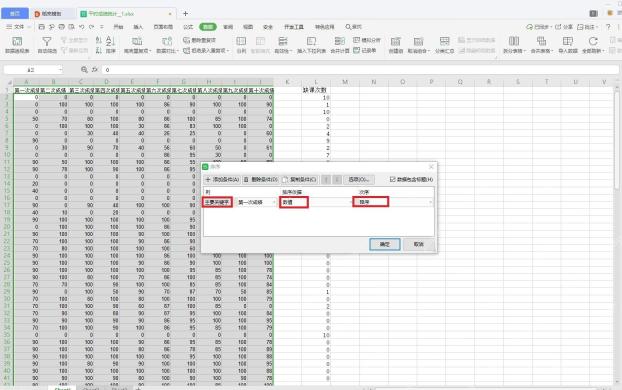Click 取消 (Cancel) in the sort dialog
The image size is (622, 390).
click(x=419, y=244)
